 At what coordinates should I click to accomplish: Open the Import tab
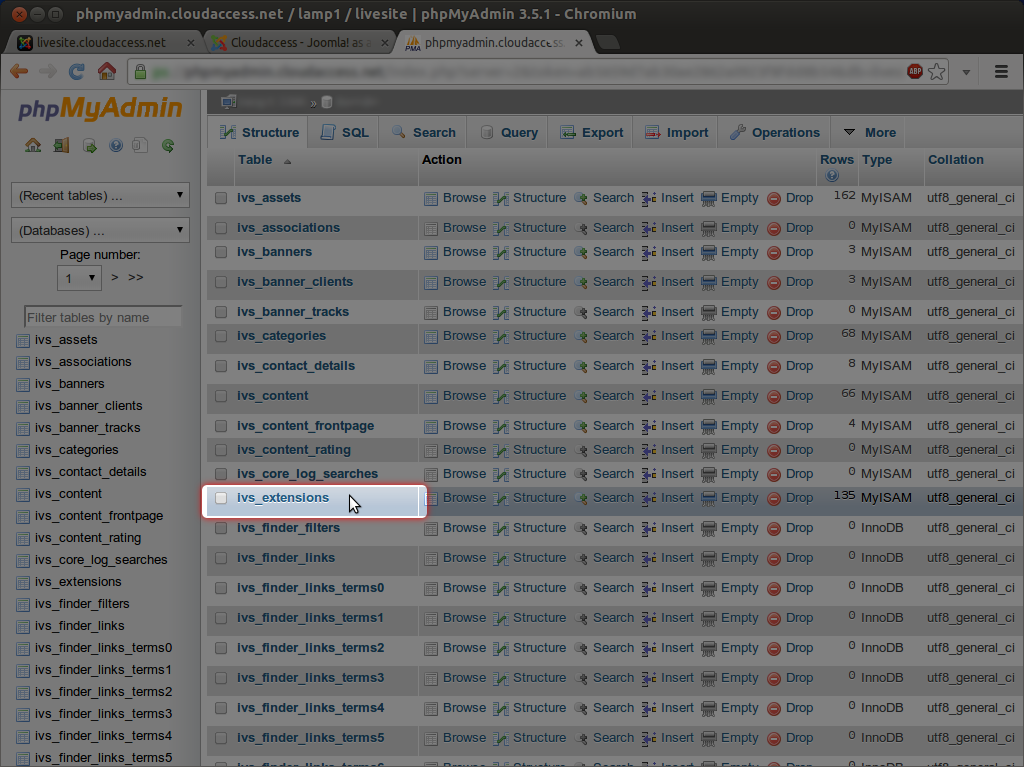click(676, 133)
